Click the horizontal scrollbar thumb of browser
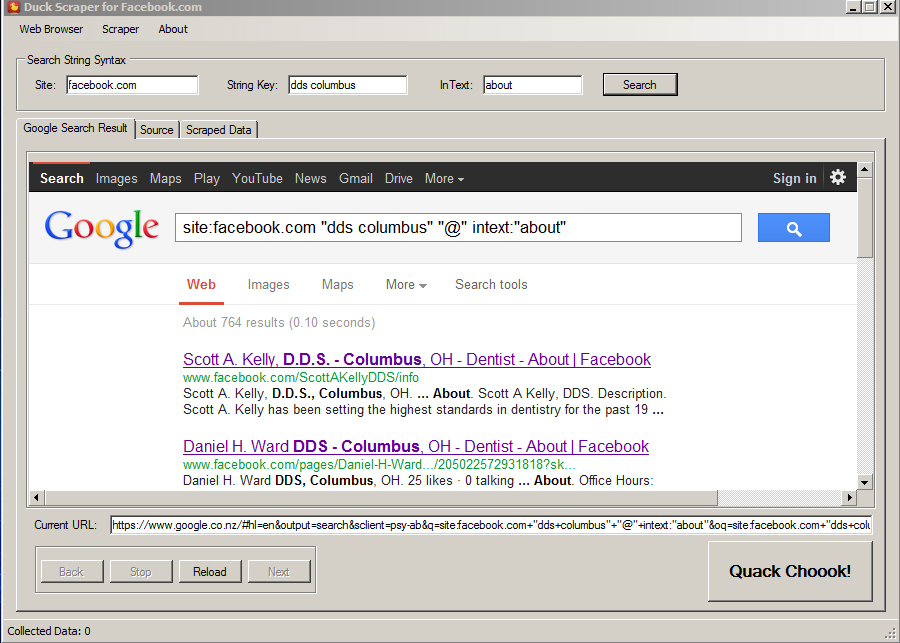This screenshot has height=643, width=900. [381, 497]
